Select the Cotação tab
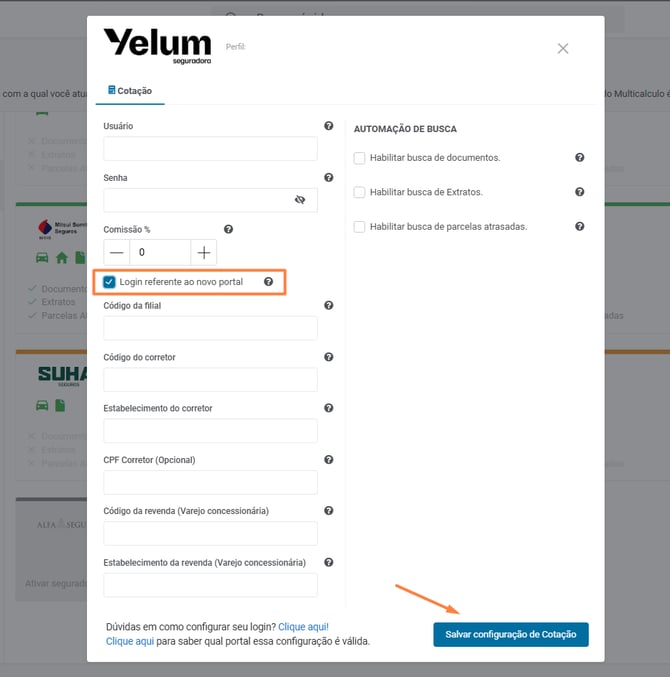670x677 pixels. point(130,91)
